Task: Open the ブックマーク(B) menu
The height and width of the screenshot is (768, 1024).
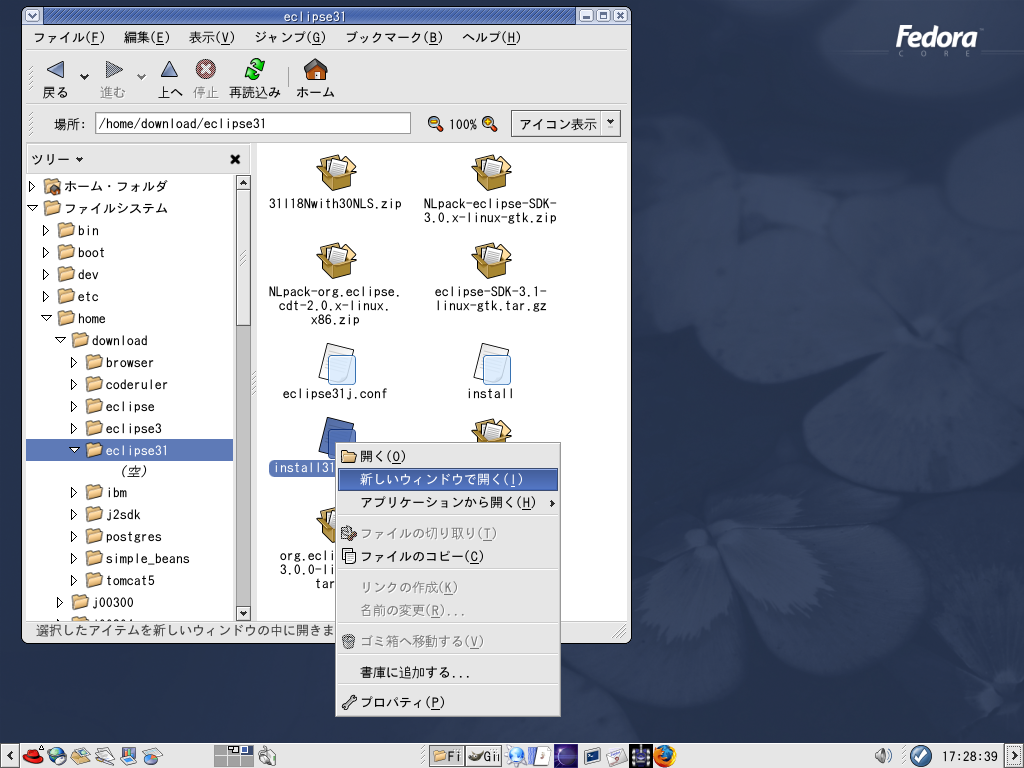Action: (394, 37)
